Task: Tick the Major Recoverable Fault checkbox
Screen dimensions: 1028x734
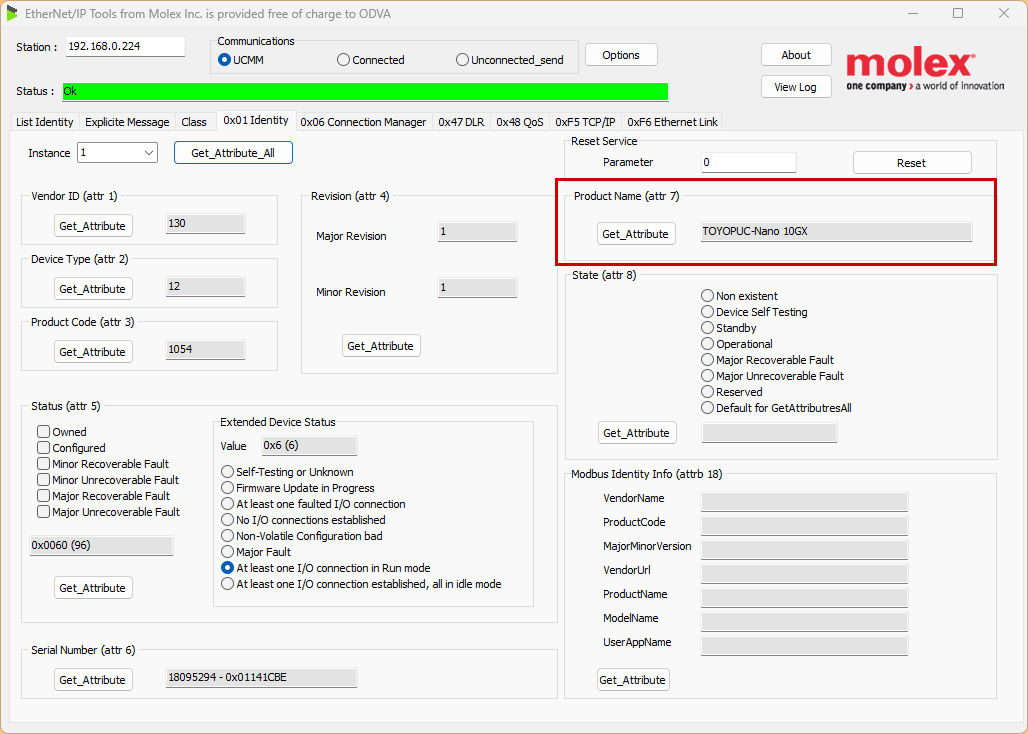Action: coord(44,496)
